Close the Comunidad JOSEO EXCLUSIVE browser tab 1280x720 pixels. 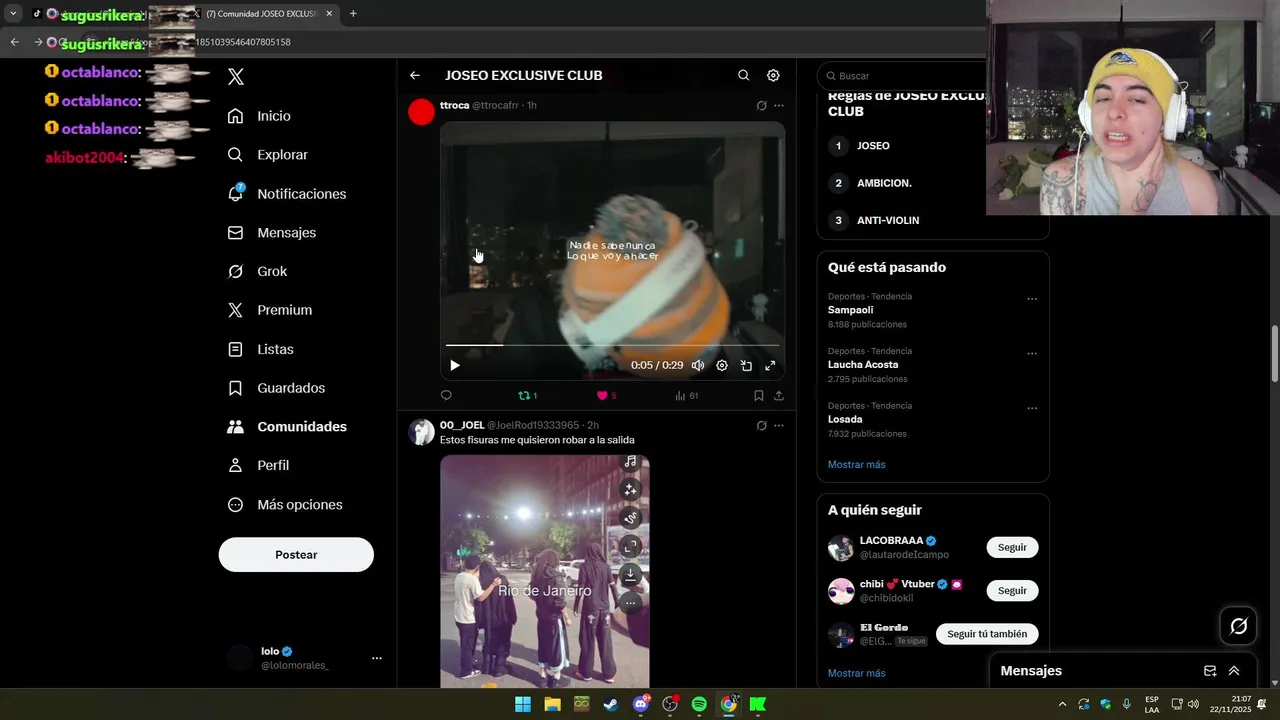tap(329, 14)
